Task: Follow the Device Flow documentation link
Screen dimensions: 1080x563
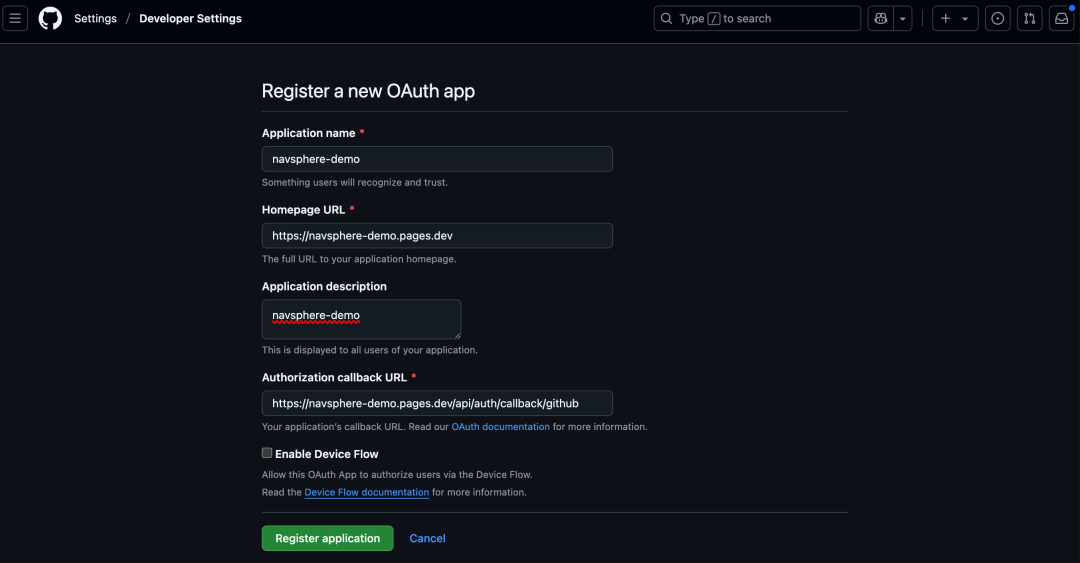Action: pyautogui.click(x=366, y=492)
